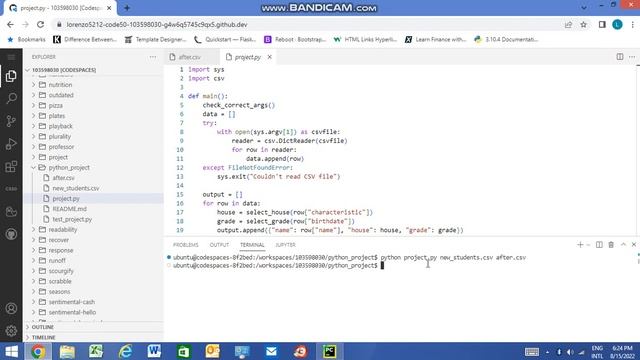Expand the outdated folder

(61, 95)
